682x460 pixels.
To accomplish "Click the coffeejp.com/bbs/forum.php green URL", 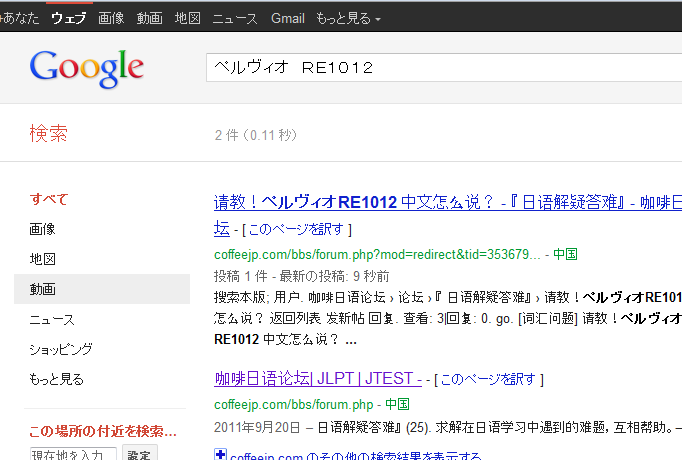I will (x=294, y=405).
